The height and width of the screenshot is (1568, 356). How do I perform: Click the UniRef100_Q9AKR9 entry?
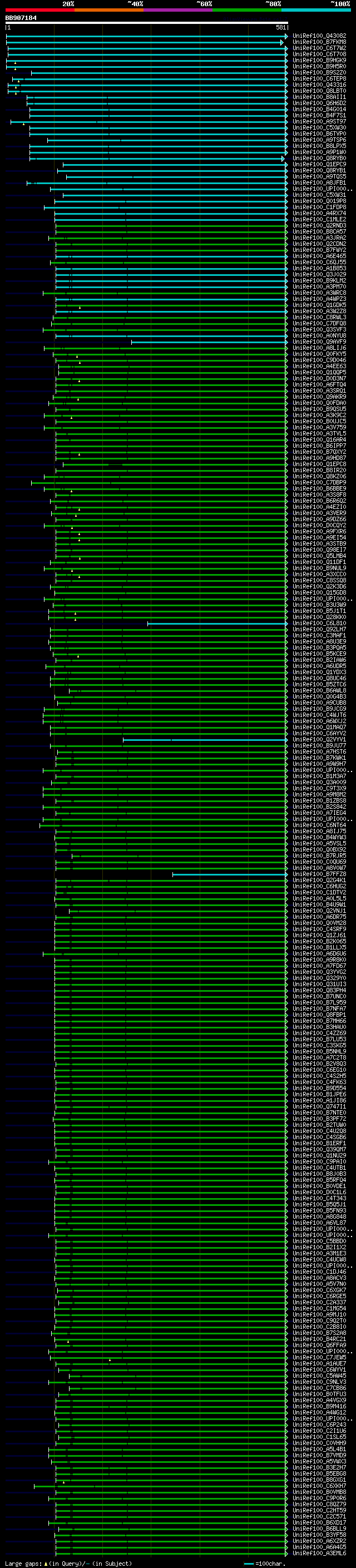click(x=319, y=397)
